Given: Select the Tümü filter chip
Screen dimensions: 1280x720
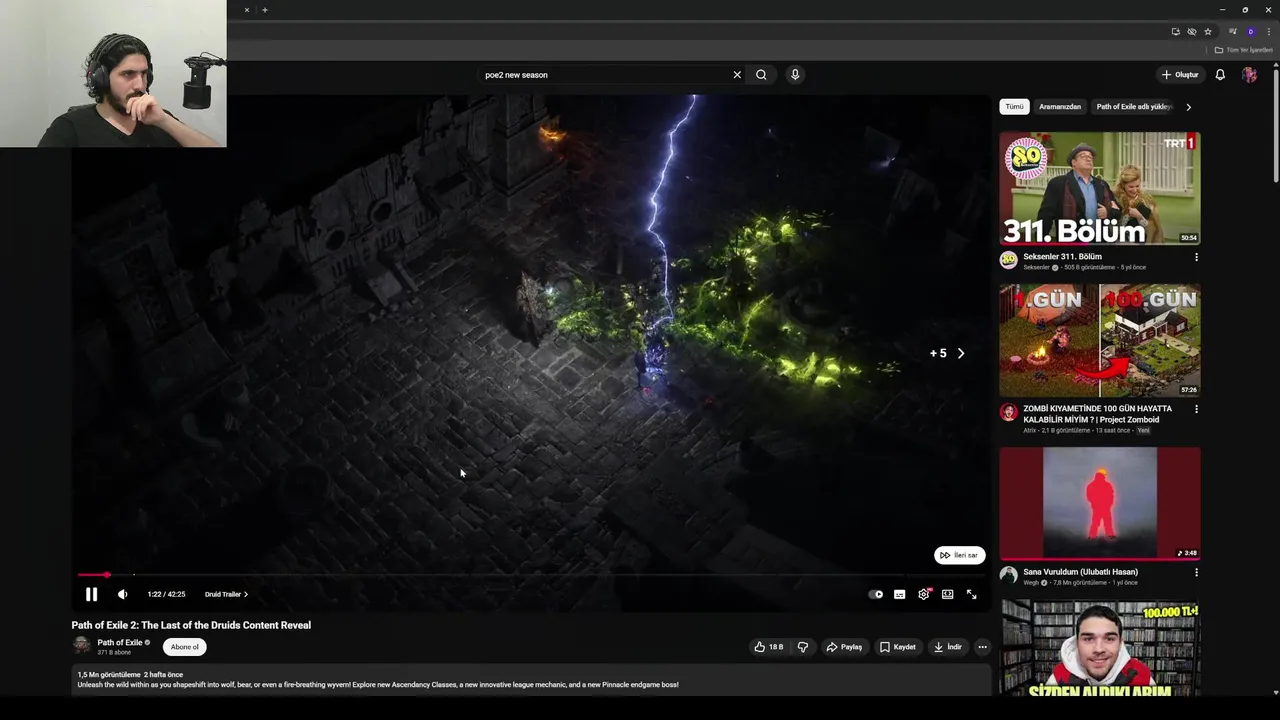Looking at the screenshot, I should coord(1014,107).
